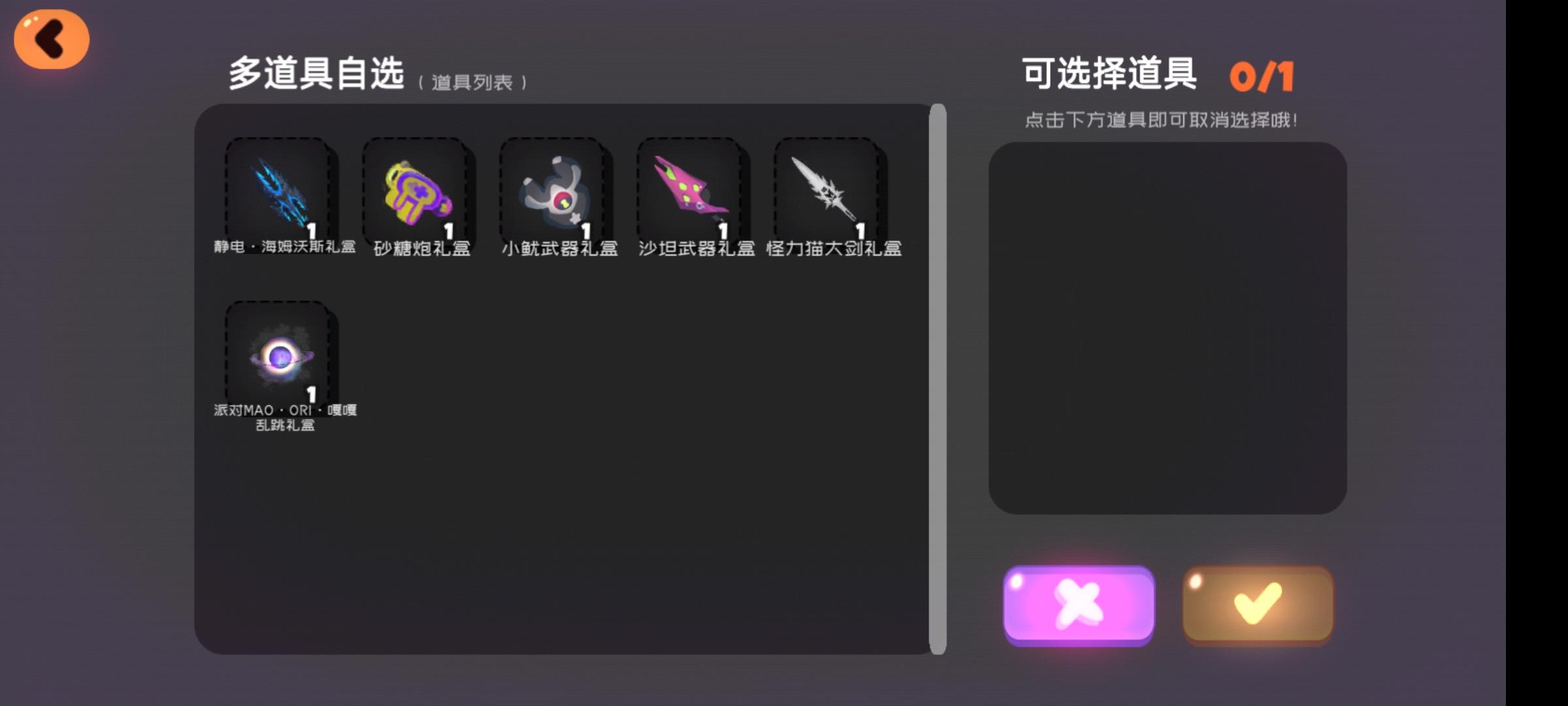The width and height of the screenshot is (1568, 706).
Task: Click the 砂糖炮礼盒 name label
Action: click(422, 249)
